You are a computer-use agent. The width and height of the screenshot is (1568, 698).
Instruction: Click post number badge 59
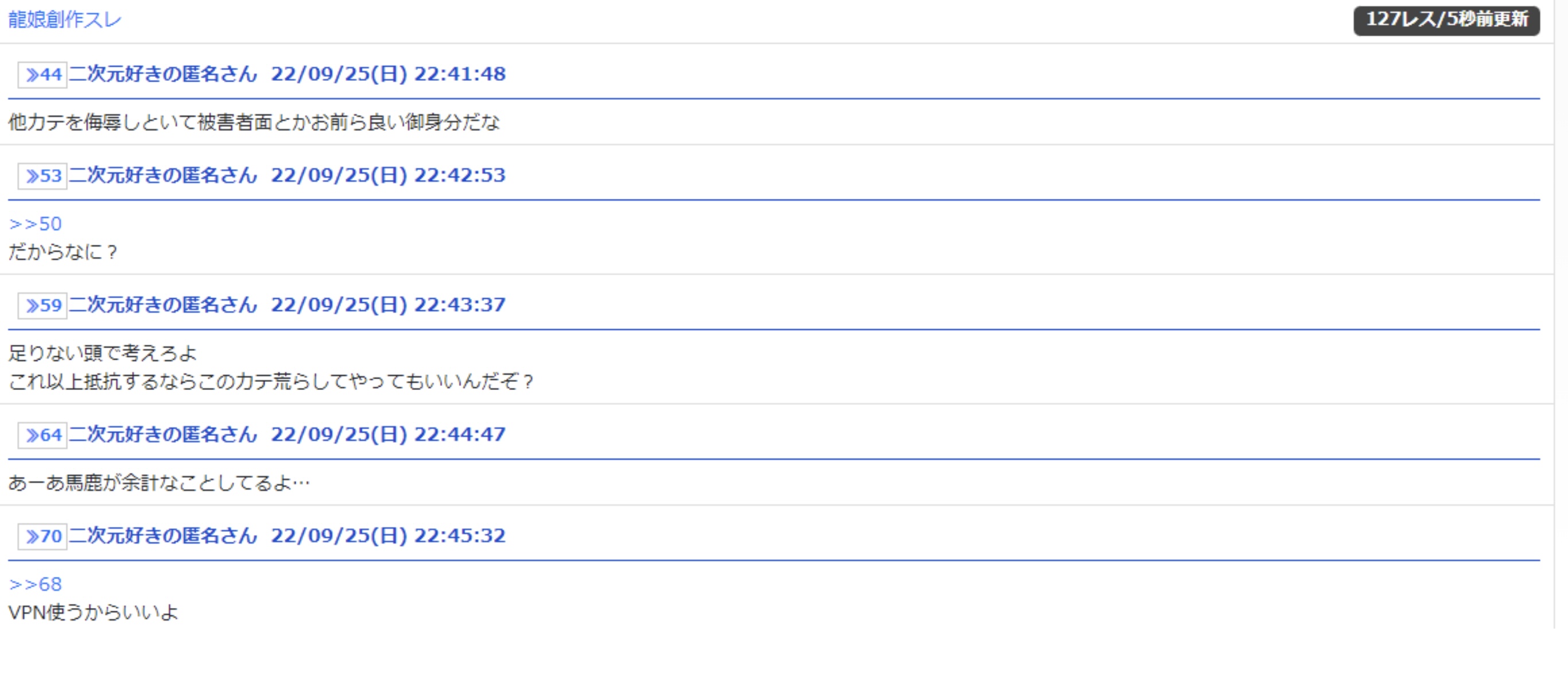pyautogui.click(x=42, y=306)
